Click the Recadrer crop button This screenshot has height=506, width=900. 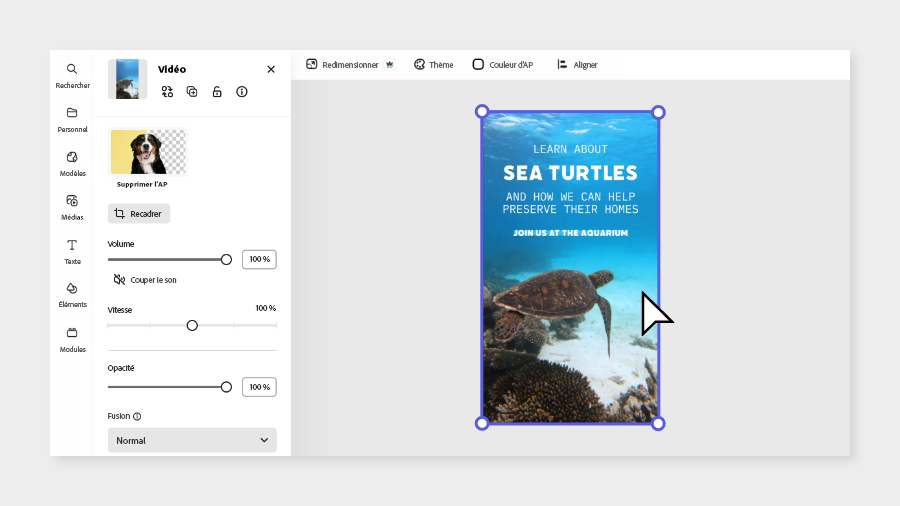click(139, 213)
